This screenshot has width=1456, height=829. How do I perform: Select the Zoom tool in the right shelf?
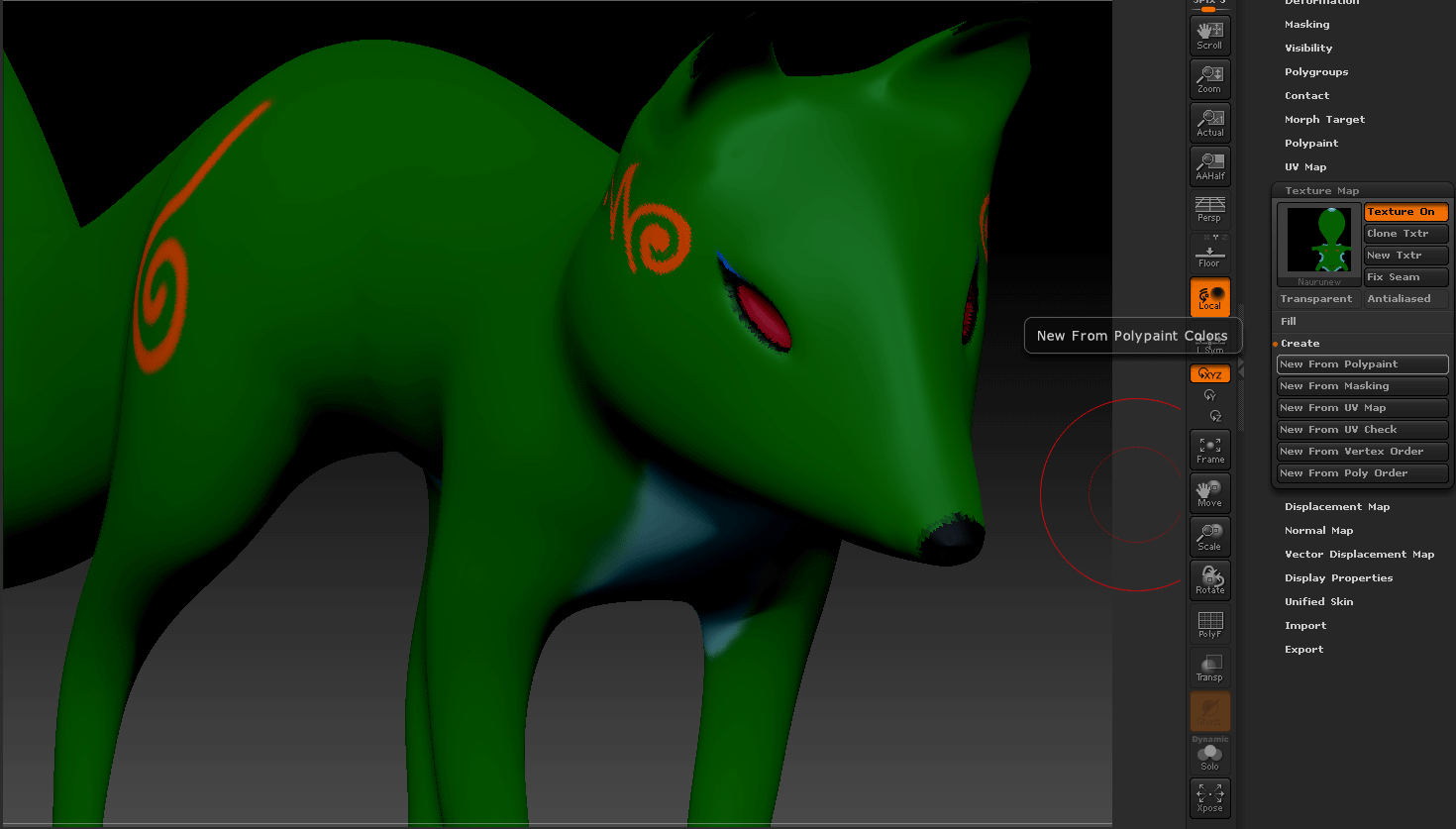pyautogui.click(x=1209, y=79)
